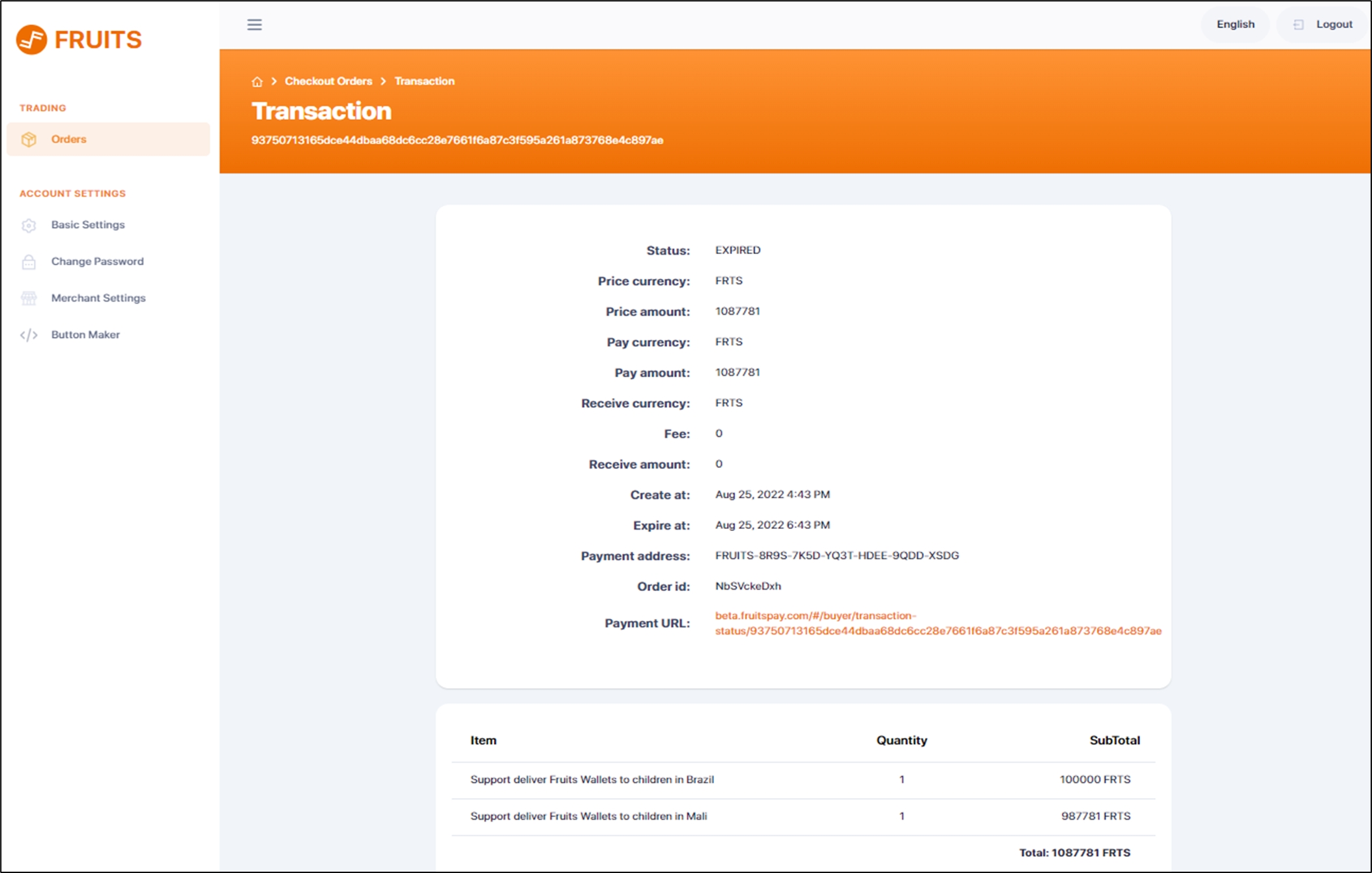Open Button Maker page
The image size is (1372, 873).
click(85, 334)
